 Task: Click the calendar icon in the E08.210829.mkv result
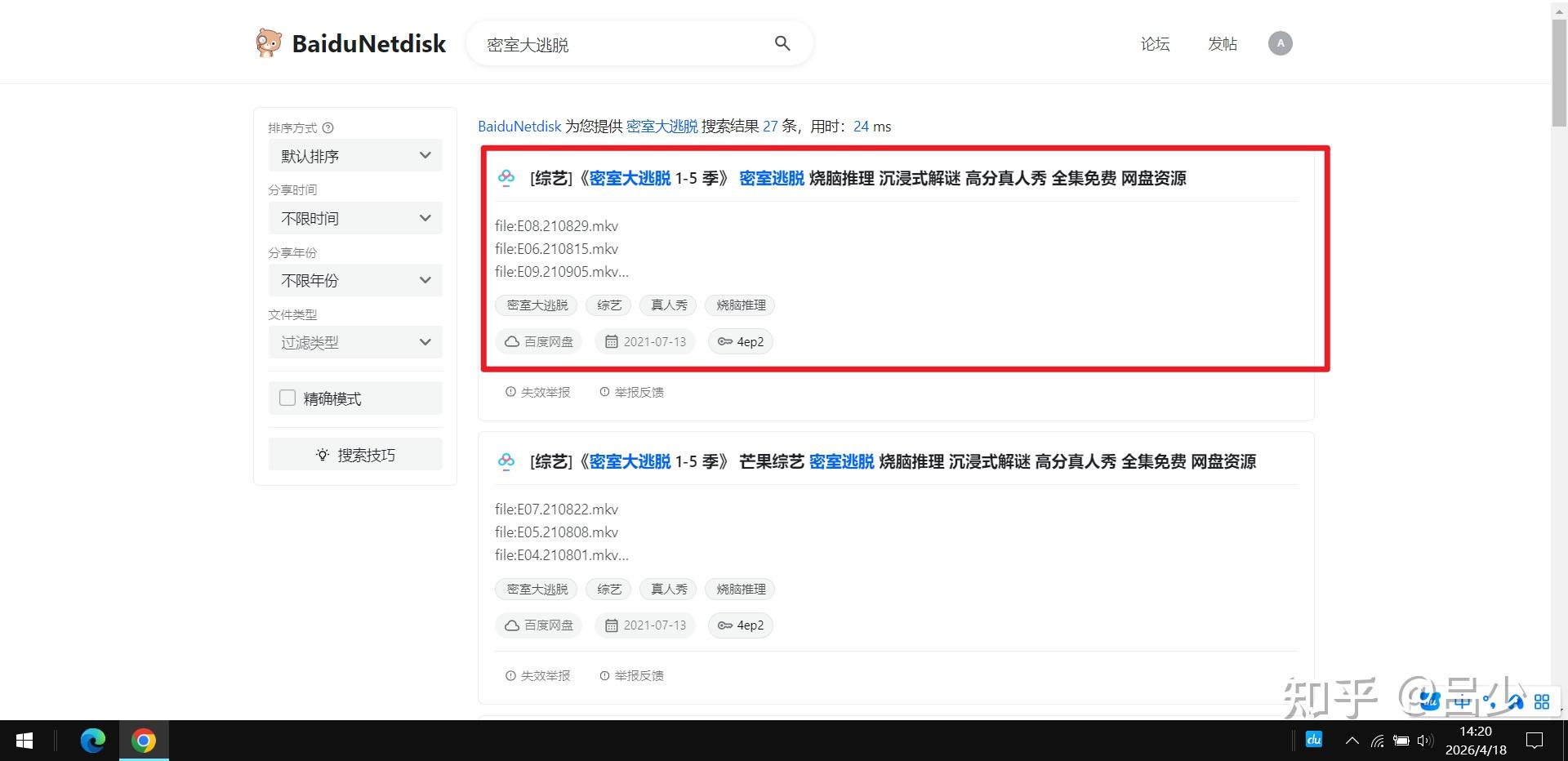(611, 341)
